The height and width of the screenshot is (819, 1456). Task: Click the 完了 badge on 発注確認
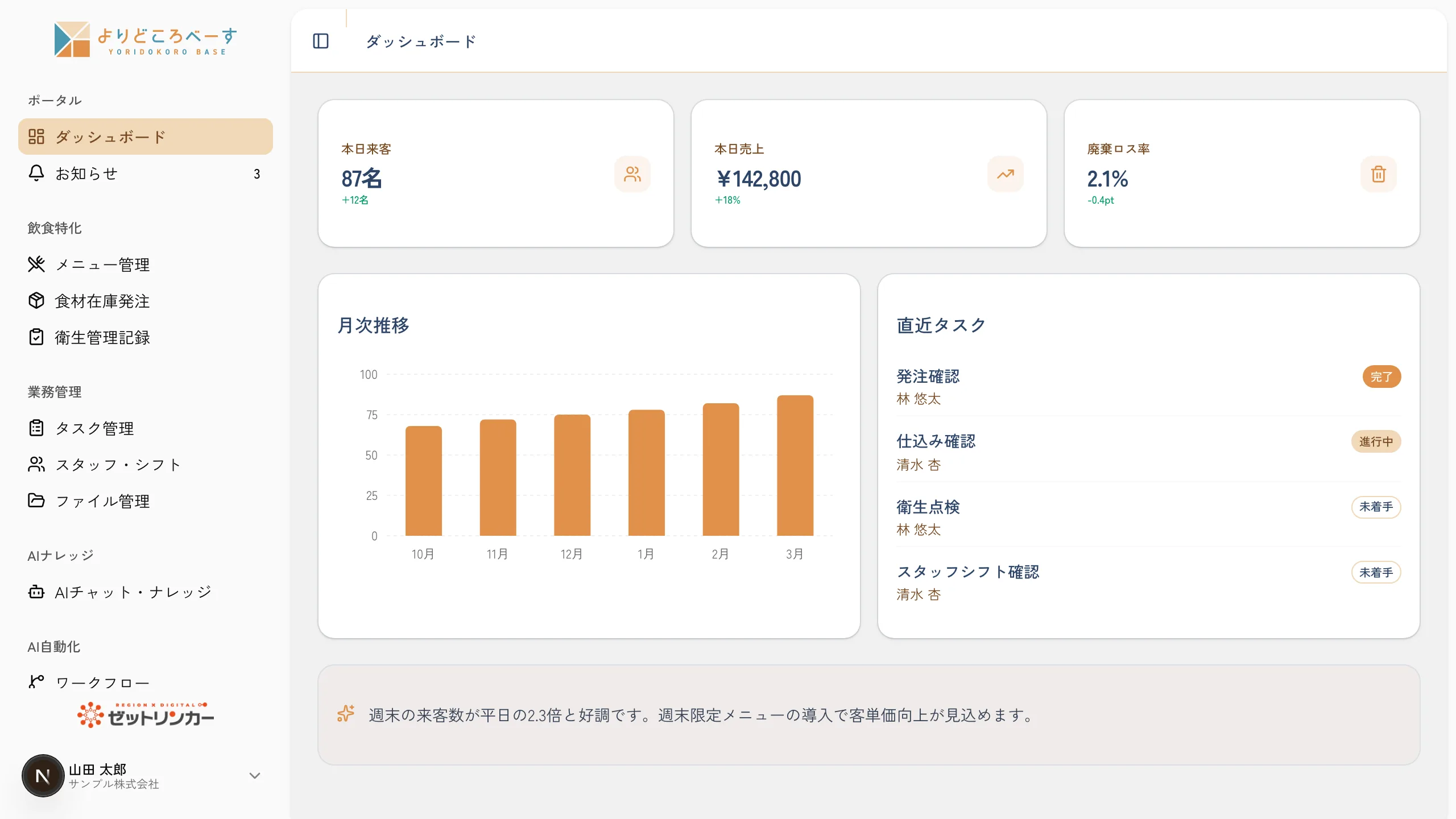1381,377
